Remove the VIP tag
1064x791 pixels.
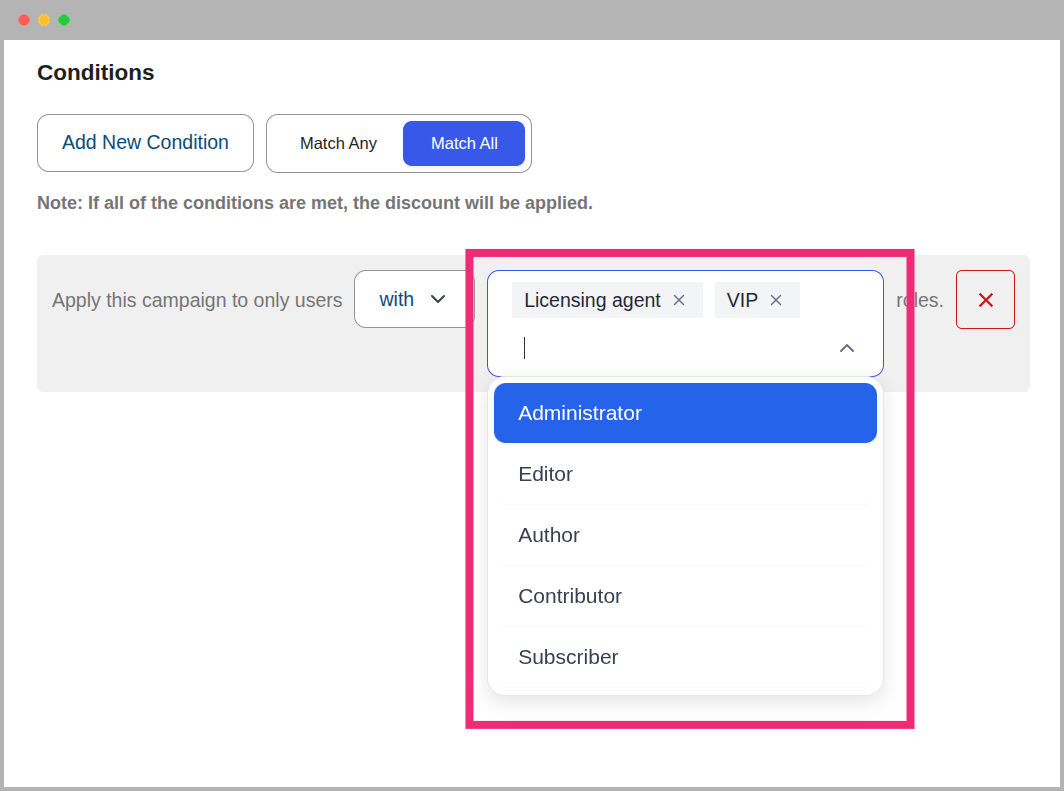(x=776, y=299)
